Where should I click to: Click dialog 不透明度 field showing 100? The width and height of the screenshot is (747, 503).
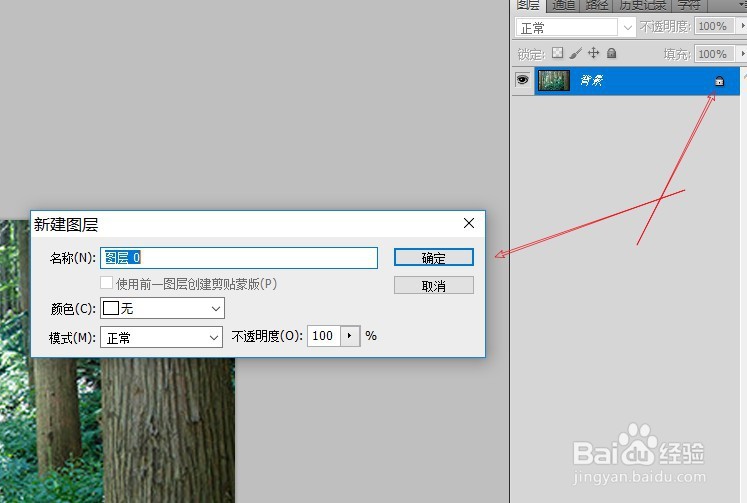pos(323,336)
